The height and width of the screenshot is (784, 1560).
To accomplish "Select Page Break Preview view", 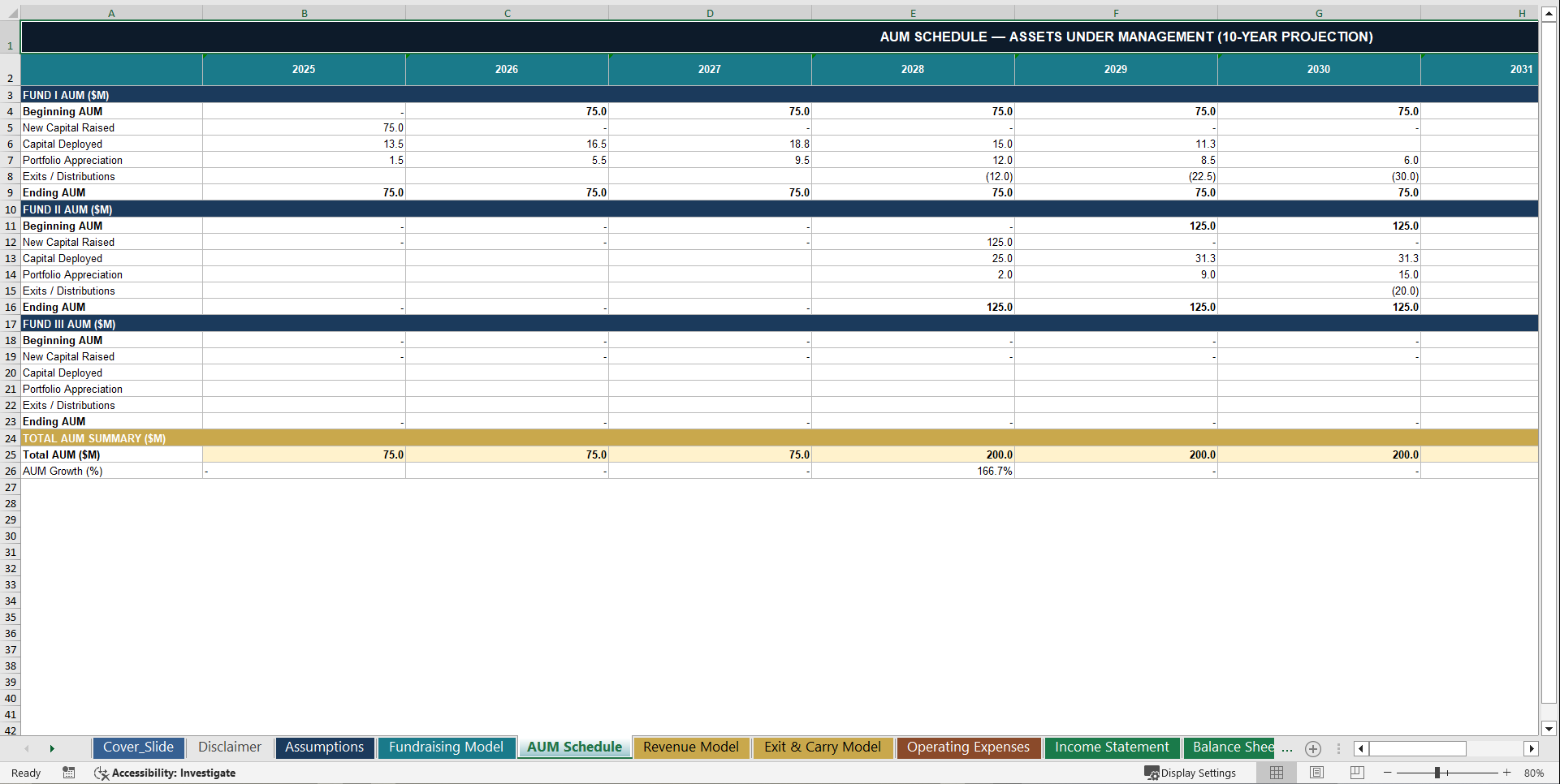I will pos(1356,773).
